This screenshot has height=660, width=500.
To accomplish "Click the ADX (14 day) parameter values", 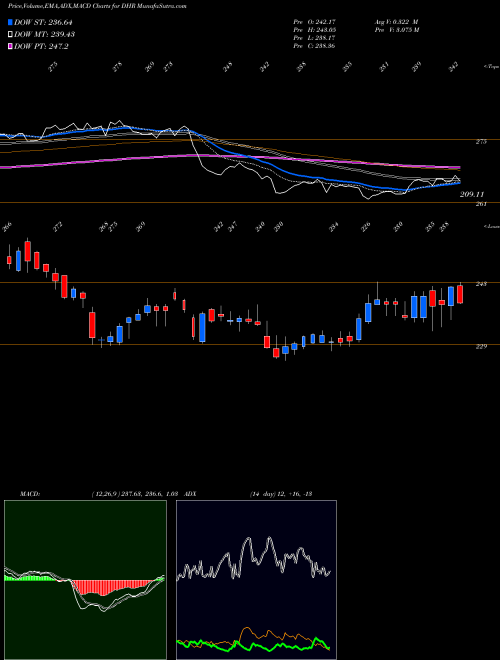I will point(281,494).
